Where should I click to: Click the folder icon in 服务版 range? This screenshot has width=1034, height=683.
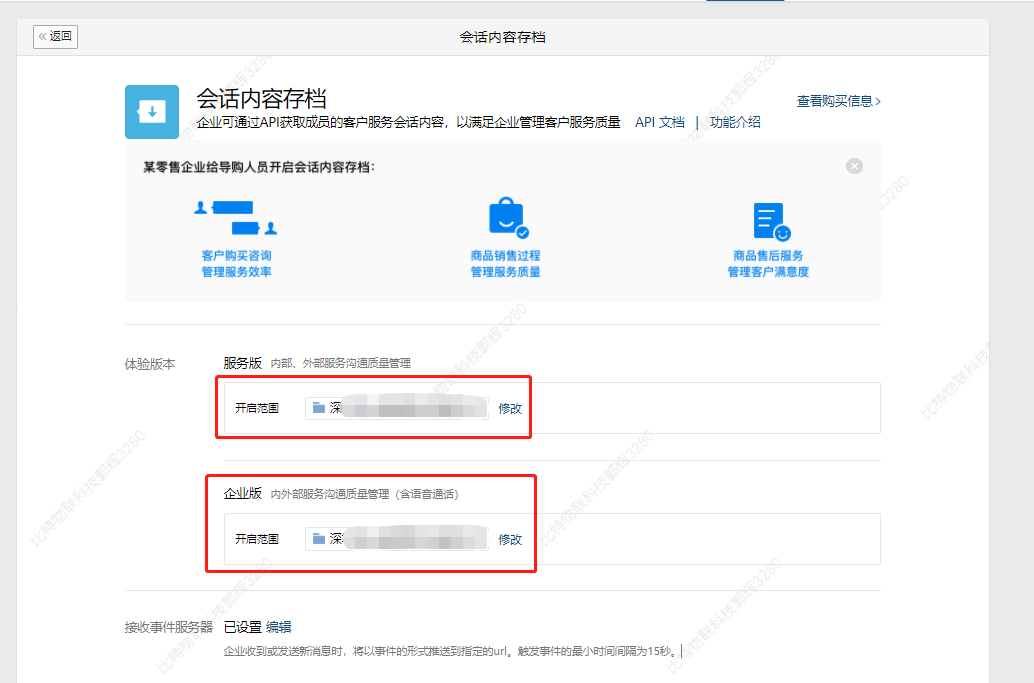click(319, 408)
